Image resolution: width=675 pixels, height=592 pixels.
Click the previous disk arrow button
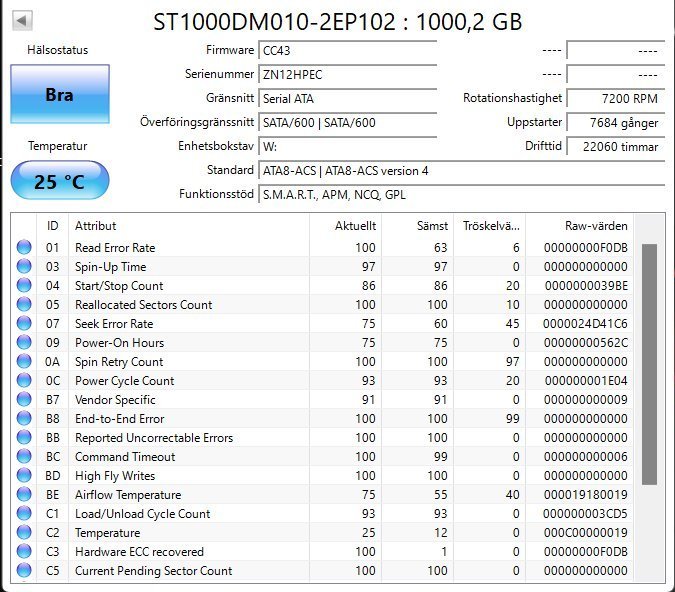(x=21, y=20)
